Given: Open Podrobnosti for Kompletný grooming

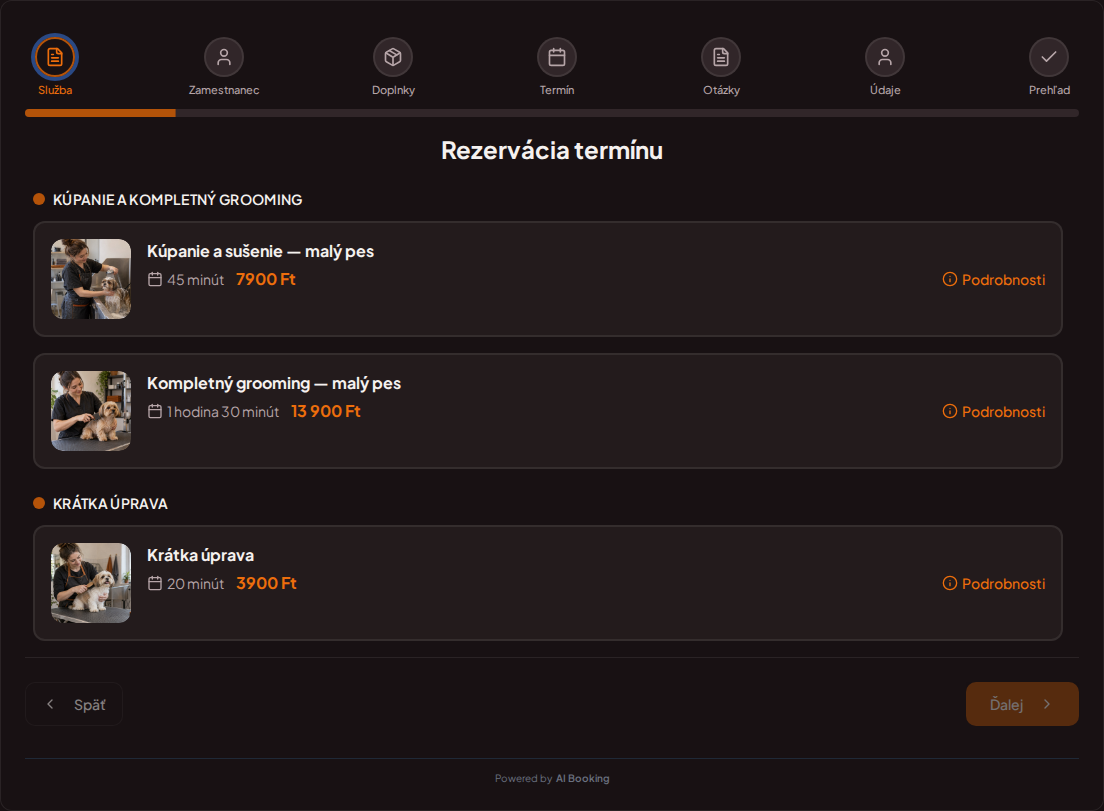Looking at the screenshot, I should (x=994, y=412).
